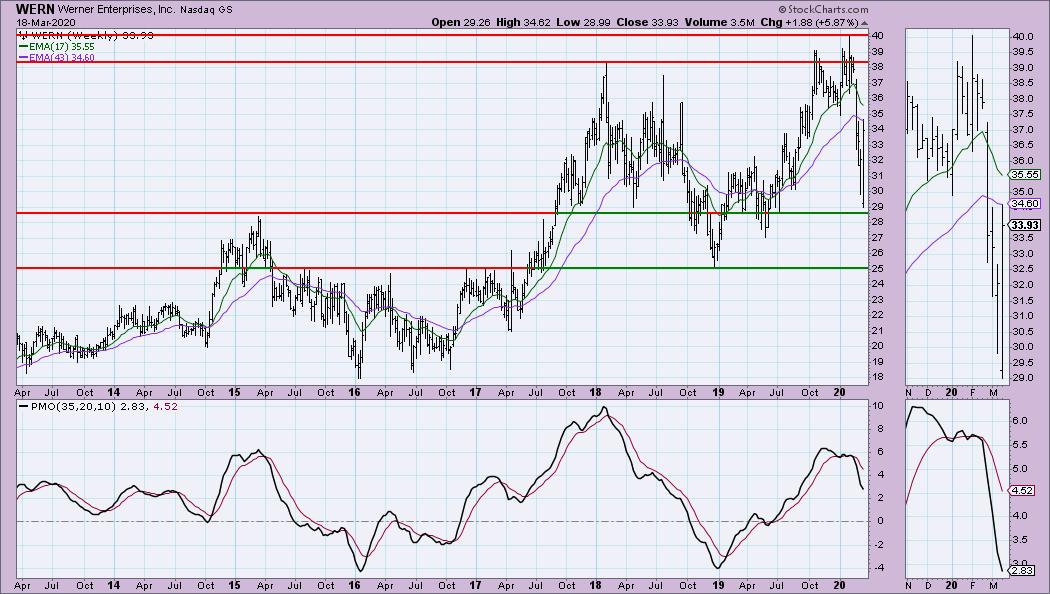Click the up-triangle icon after the Chg percentage
Image resolution: width=1050 pixels, height=594 pixels.
[x=864, y=23]
